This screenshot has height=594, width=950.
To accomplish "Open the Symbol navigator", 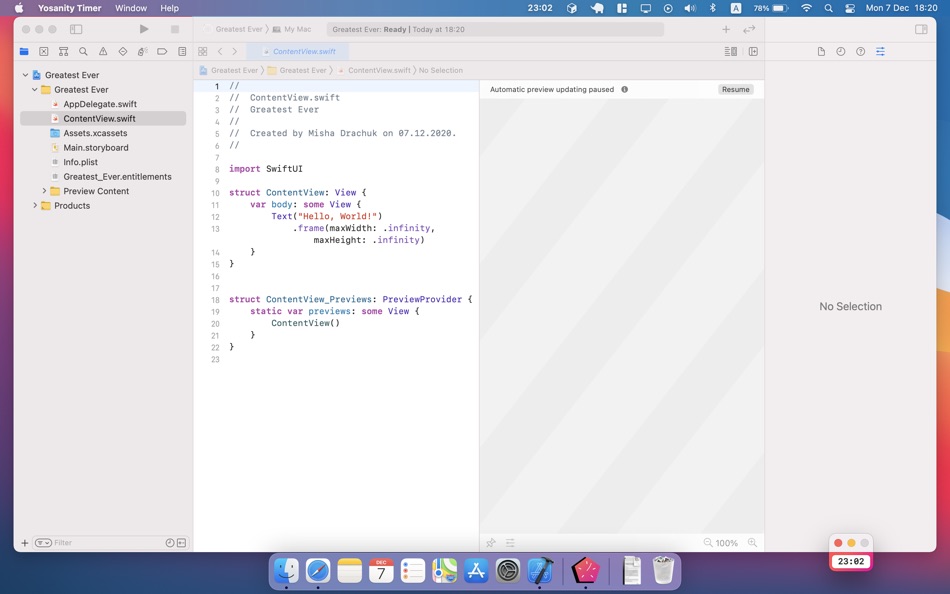I will point(63,52).
